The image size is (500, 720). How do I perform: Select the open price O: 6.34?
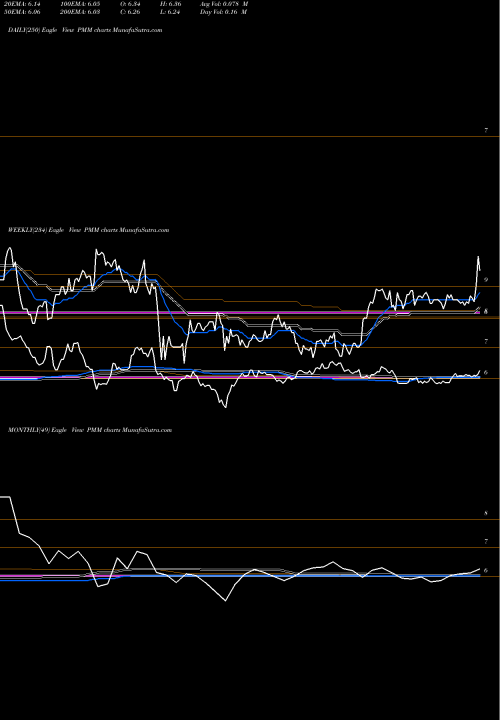130,4
